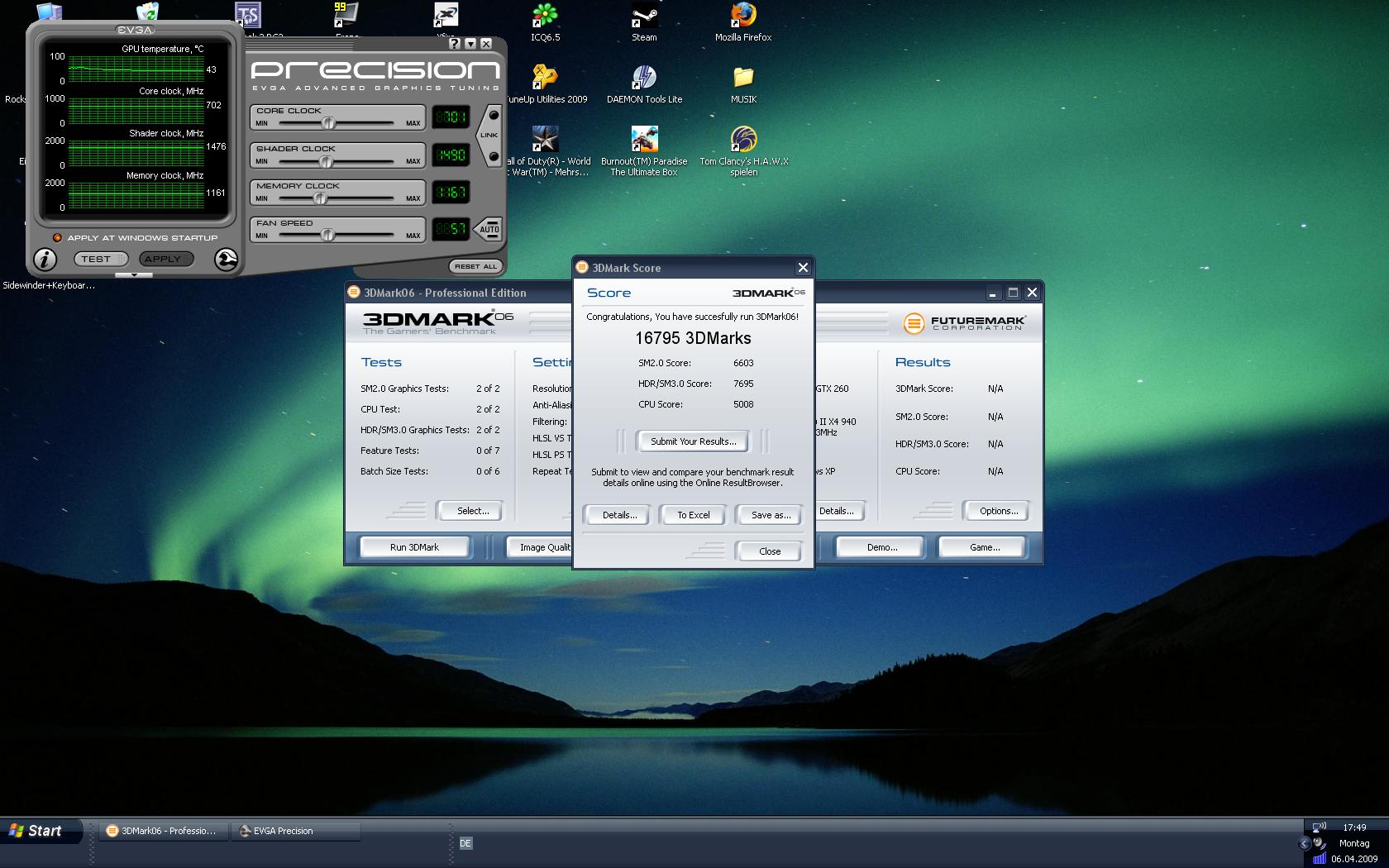This screenshot has width=1389, height=868.
Task: Click the Memory Clock slider handle
Action: (320, 198)
